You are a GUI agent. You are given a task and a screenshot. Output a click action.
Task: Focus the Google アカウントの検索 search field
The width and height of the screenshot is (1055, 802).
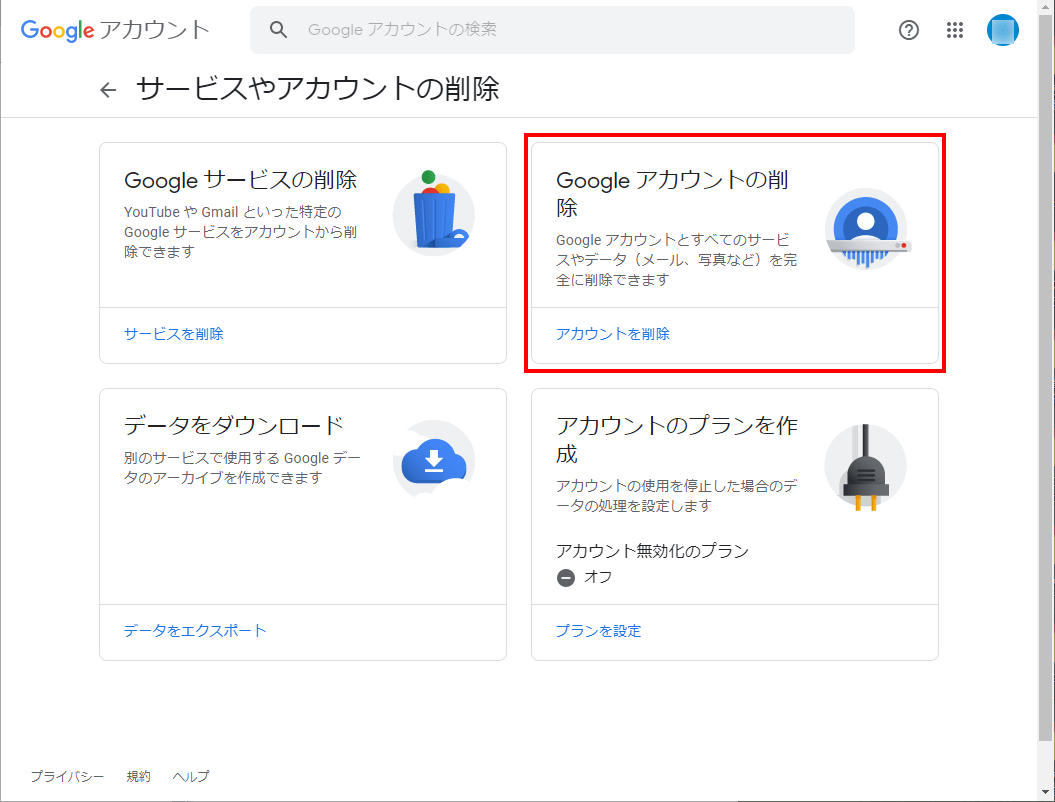click(552, 30)
